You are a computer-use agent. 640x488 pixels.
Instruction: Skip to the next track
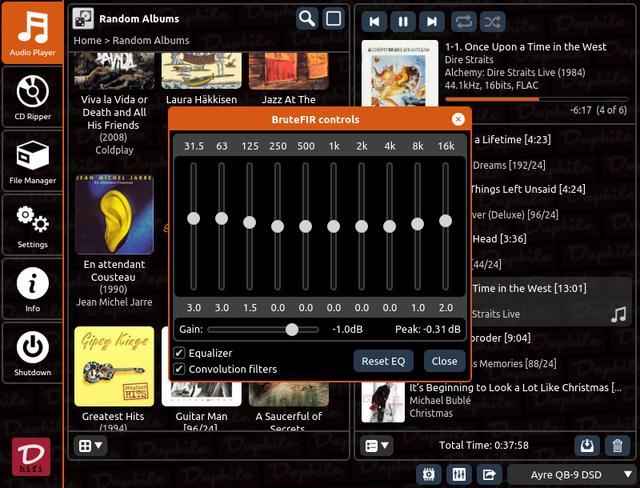431,21
